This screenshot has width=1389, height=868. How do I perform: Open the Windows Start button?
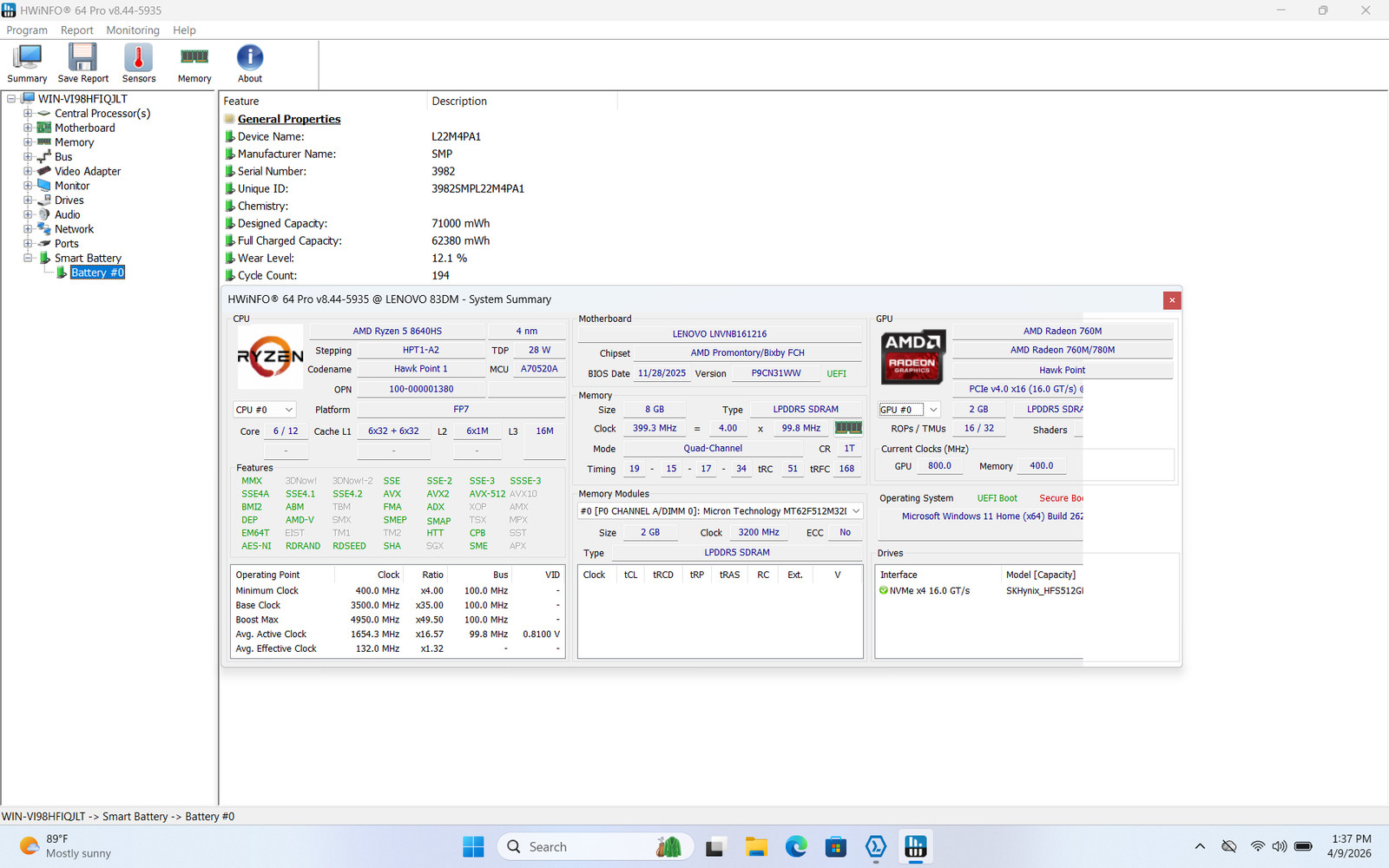[x=473, y=846]
